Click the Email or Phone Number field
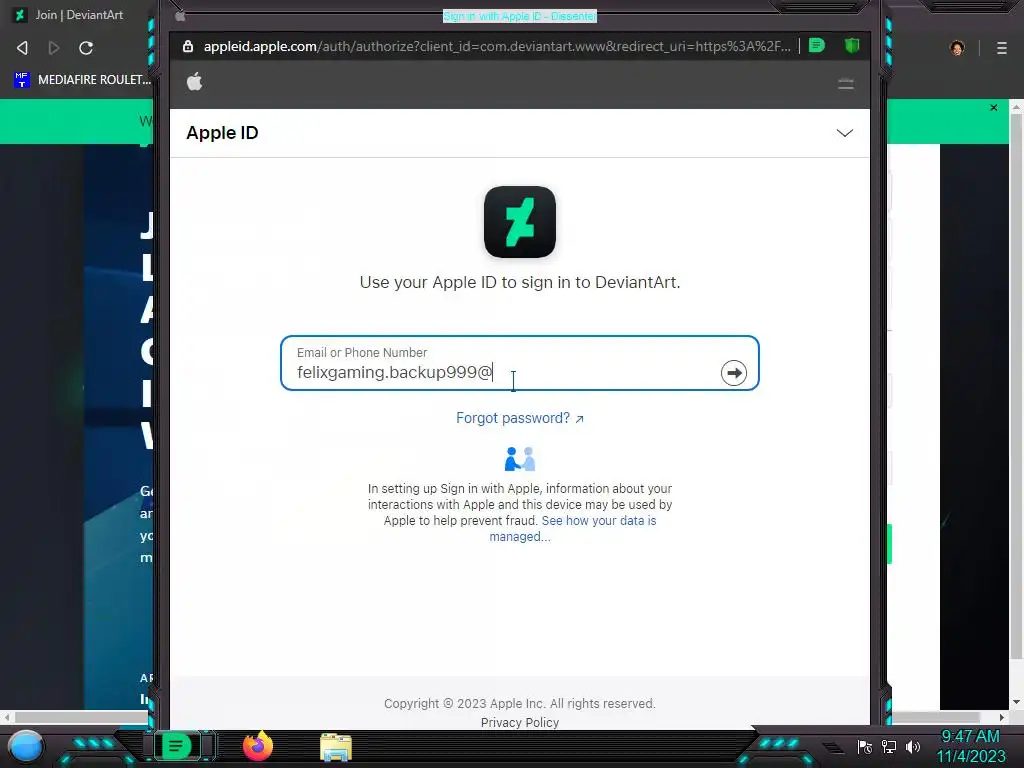Screen dimensions: 1024x768 [520, 363]
